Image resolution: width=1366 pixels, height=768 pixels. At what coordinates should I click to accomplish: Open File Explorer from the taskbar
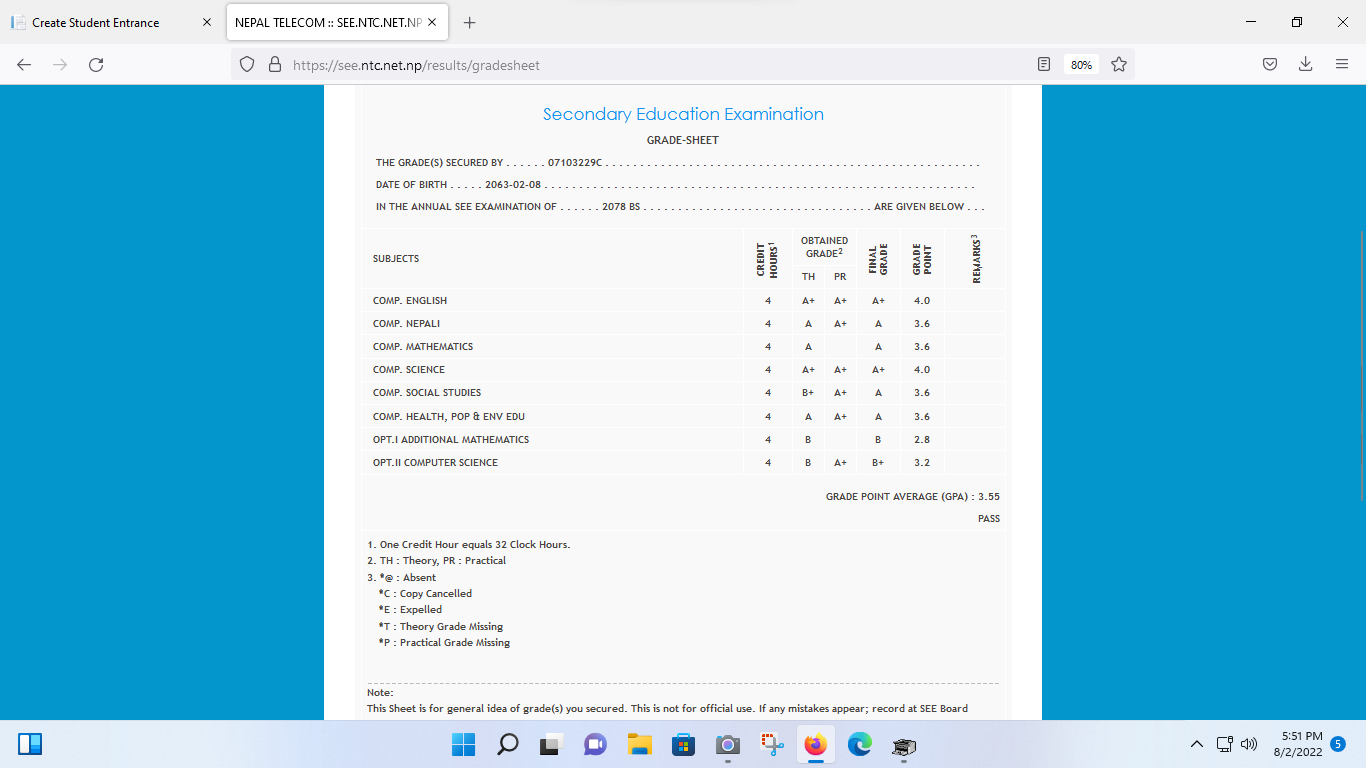pyautogui.click(x=639, y=745)
